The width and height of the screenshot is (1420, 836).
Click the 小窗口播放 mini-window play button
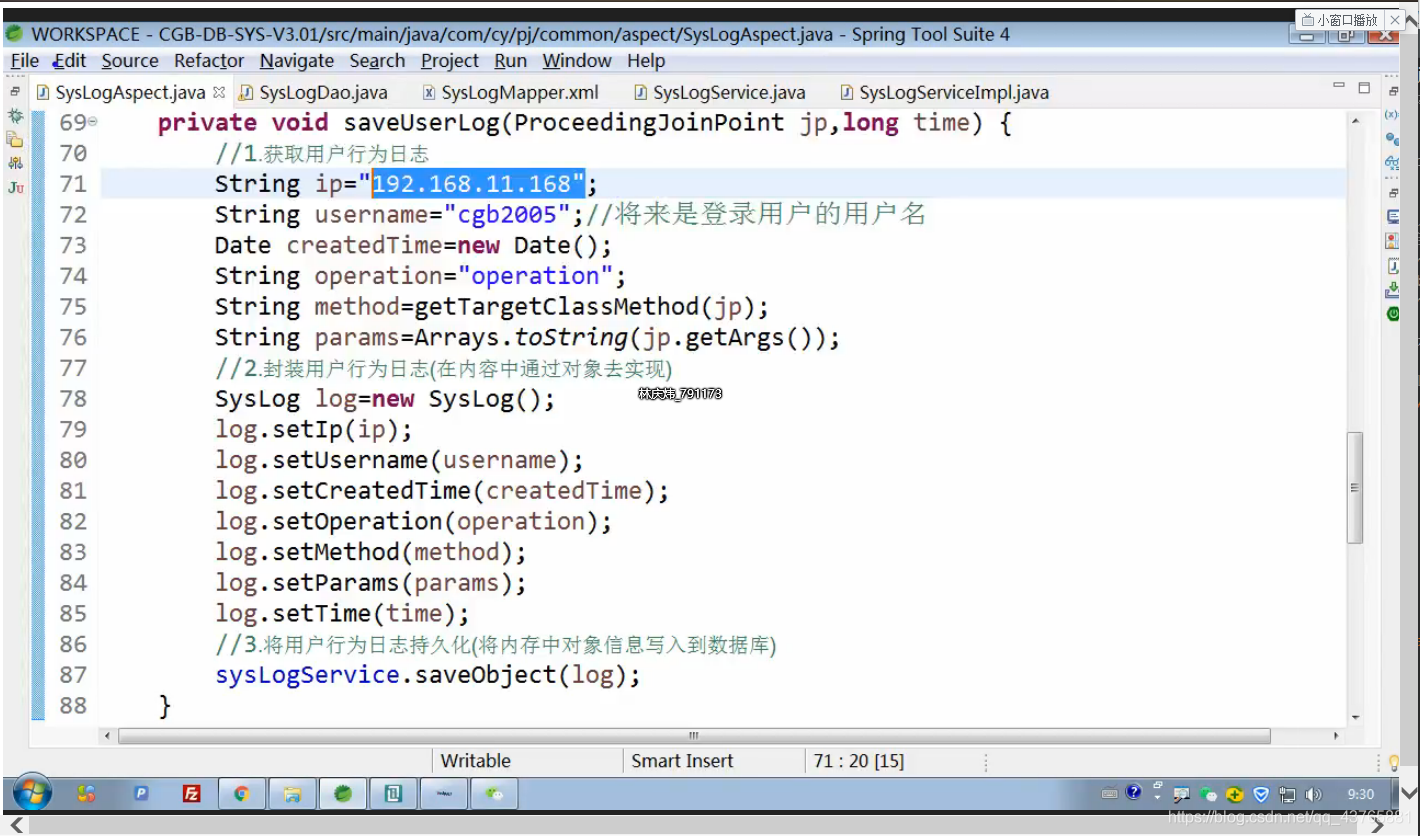pos(1340,19)
